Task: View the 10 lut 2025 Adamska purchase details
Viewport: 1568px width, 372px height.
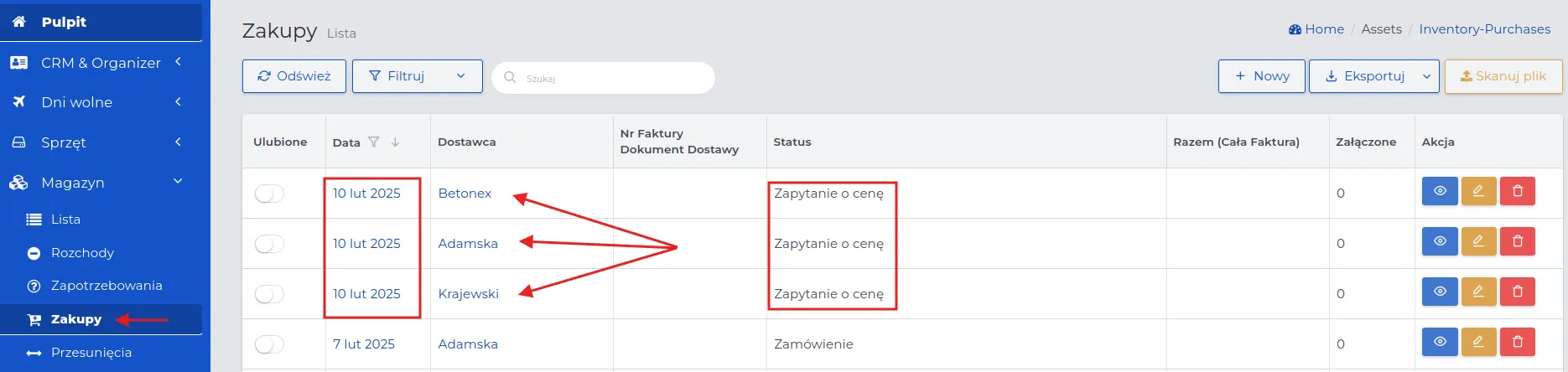Action: [1440, 241]
